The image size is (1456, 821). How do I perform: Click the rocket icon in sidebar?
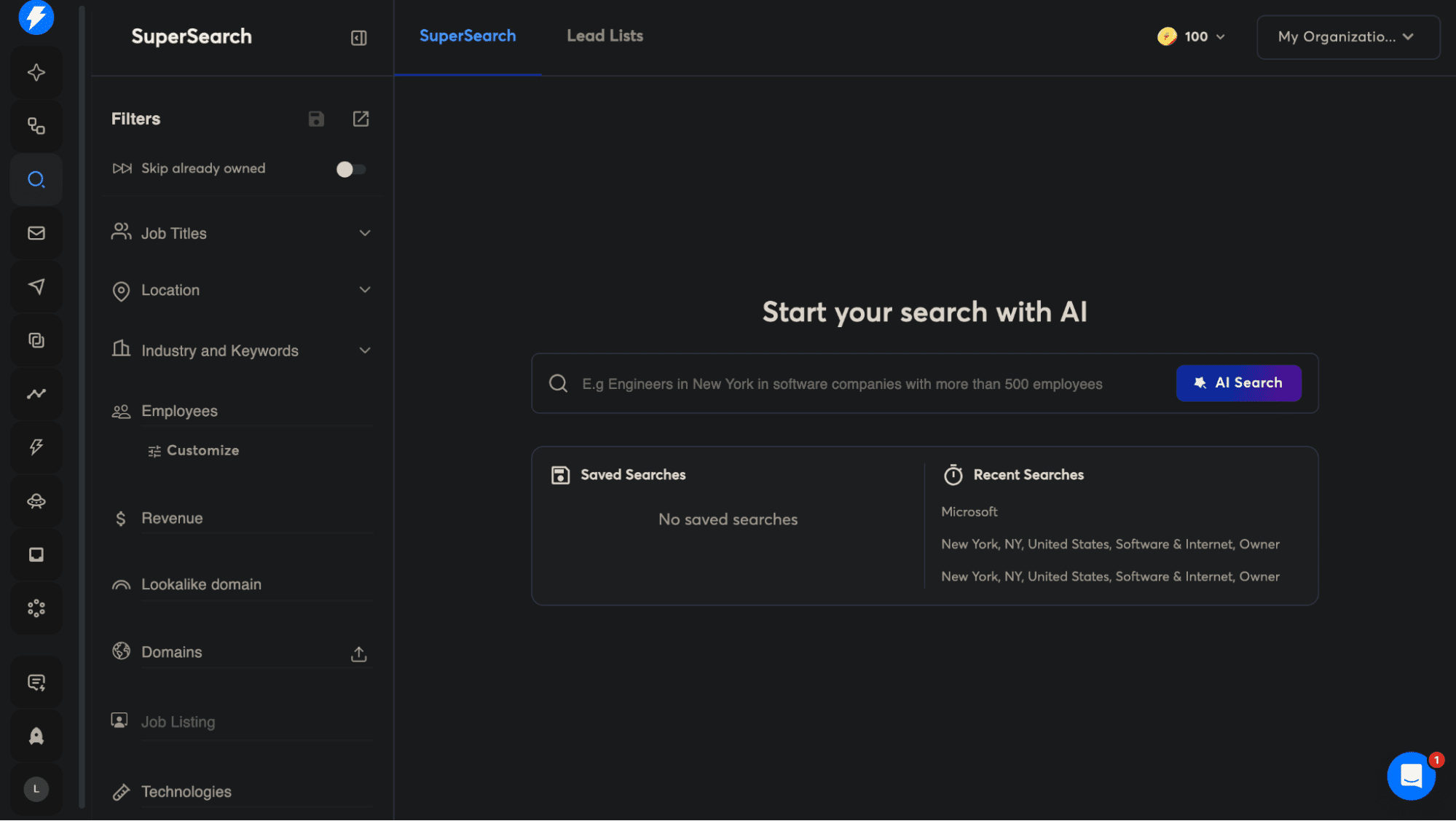36,736
